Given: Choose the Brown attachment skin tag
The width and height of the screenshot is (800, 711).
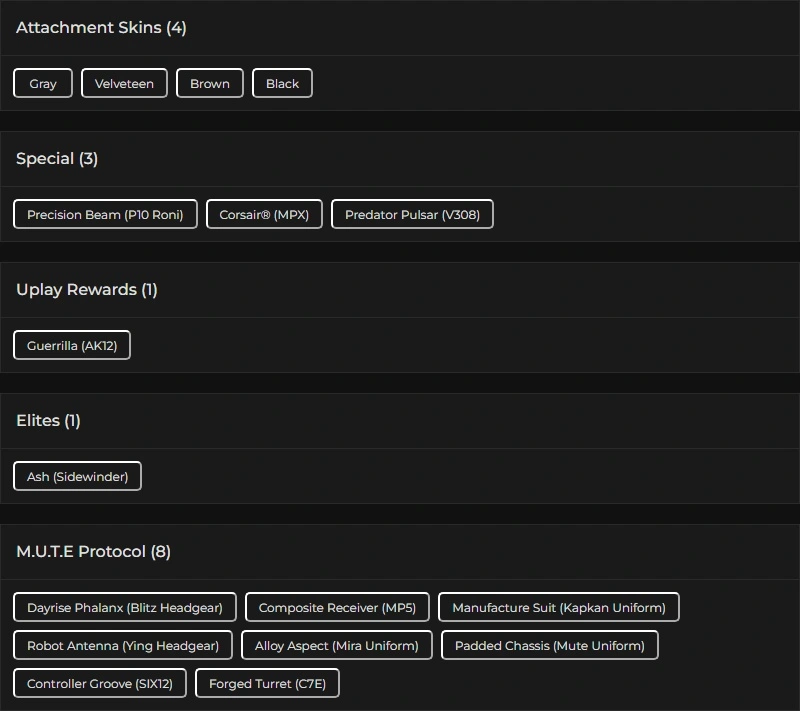Looking at the screenshot, I should 210,83.
